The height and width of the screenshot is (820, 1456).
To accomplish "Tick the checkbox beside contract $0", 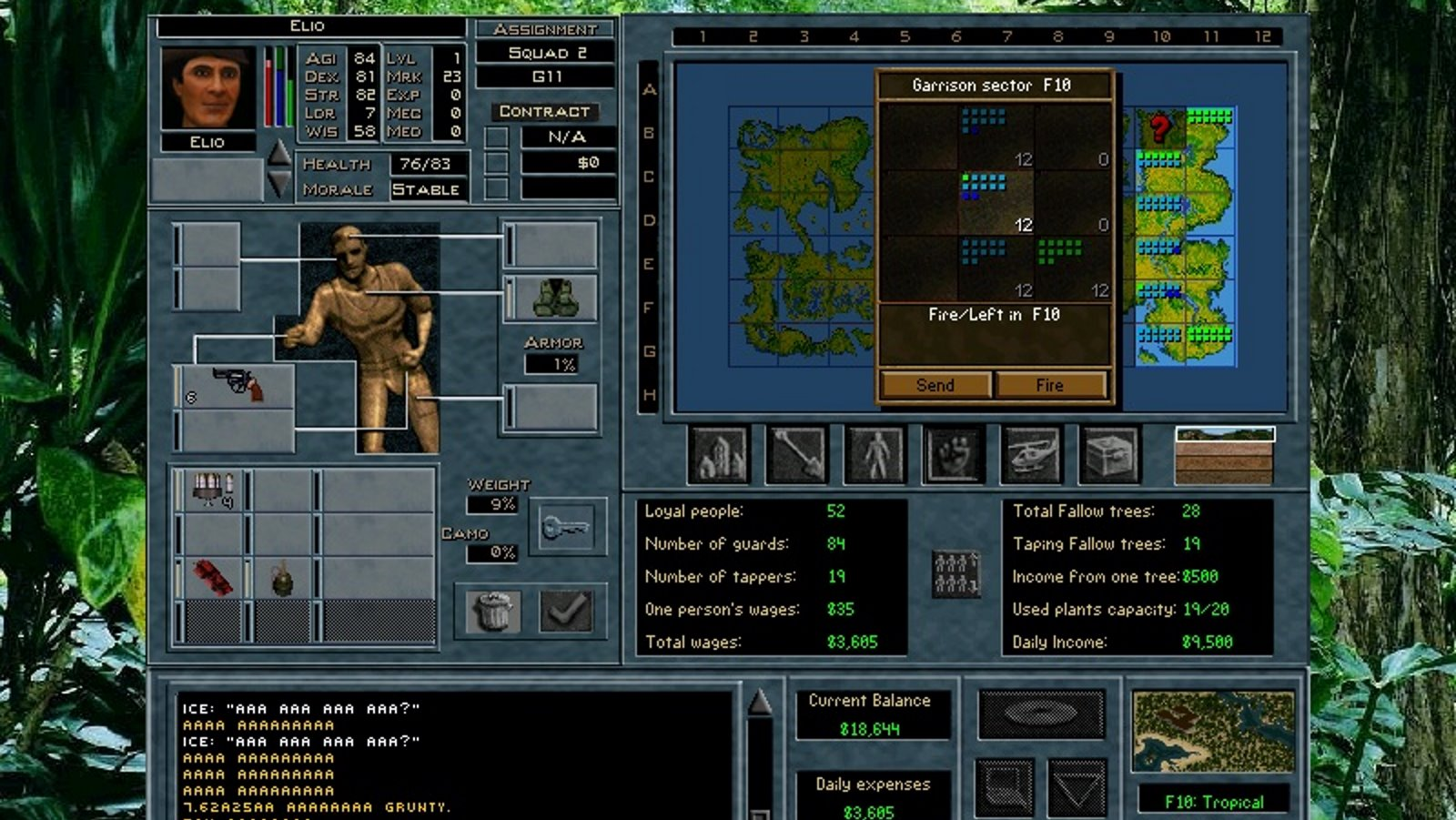I will tap(496, 162).
